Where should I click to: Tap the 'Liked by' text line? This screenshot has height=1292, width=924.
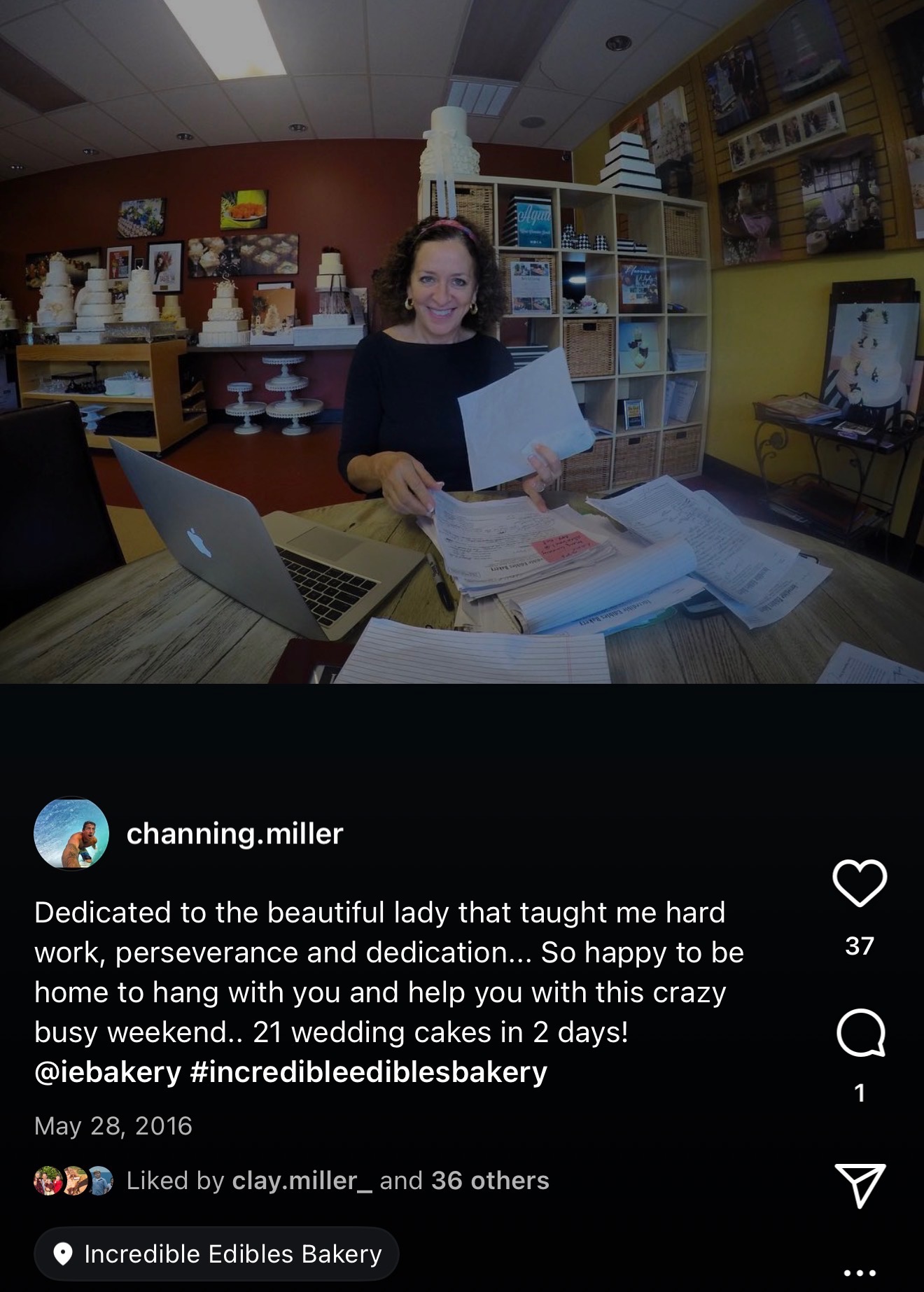[337, 1181]
